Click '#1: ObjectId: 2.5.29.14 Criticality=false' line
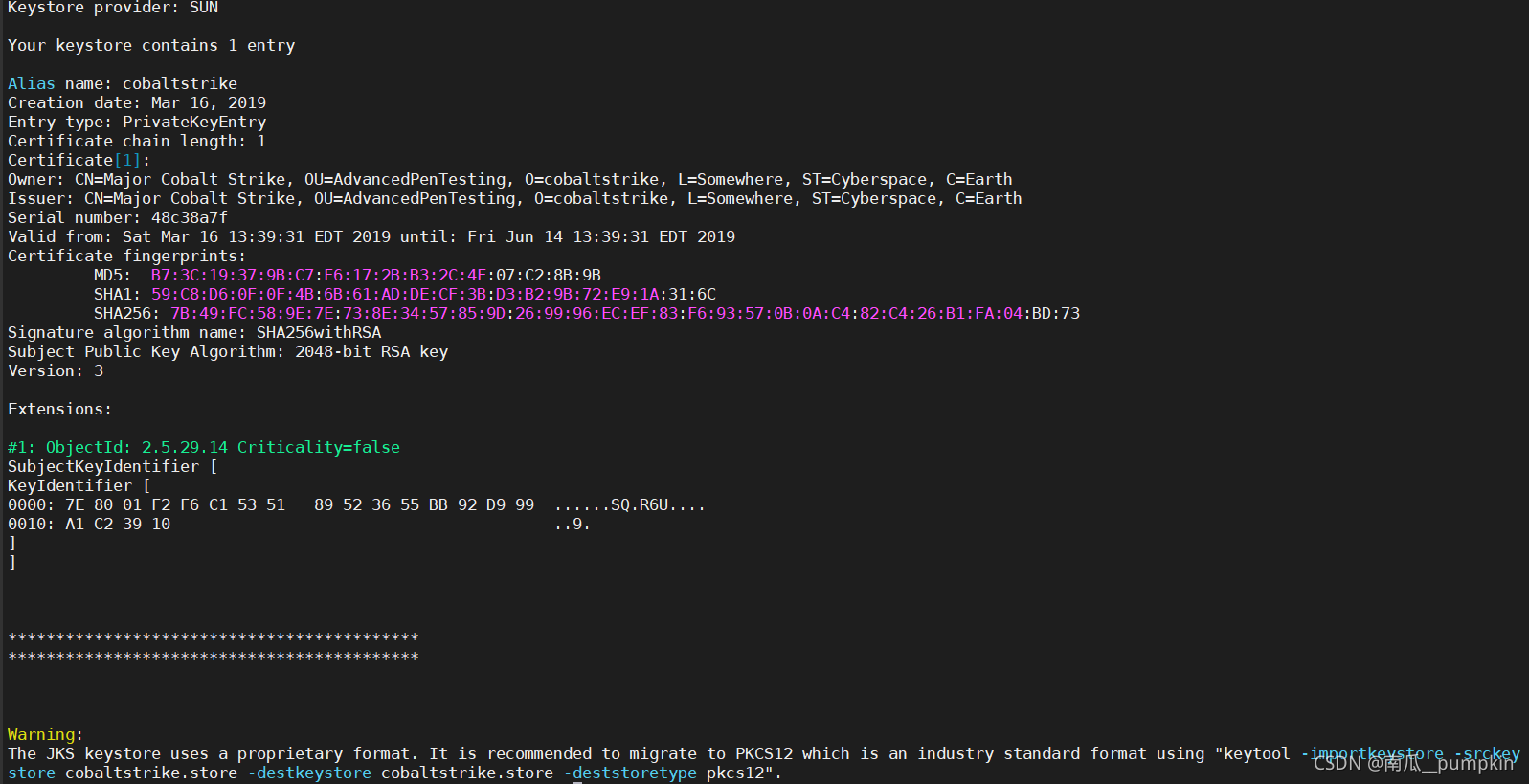 tap(204, 448)
